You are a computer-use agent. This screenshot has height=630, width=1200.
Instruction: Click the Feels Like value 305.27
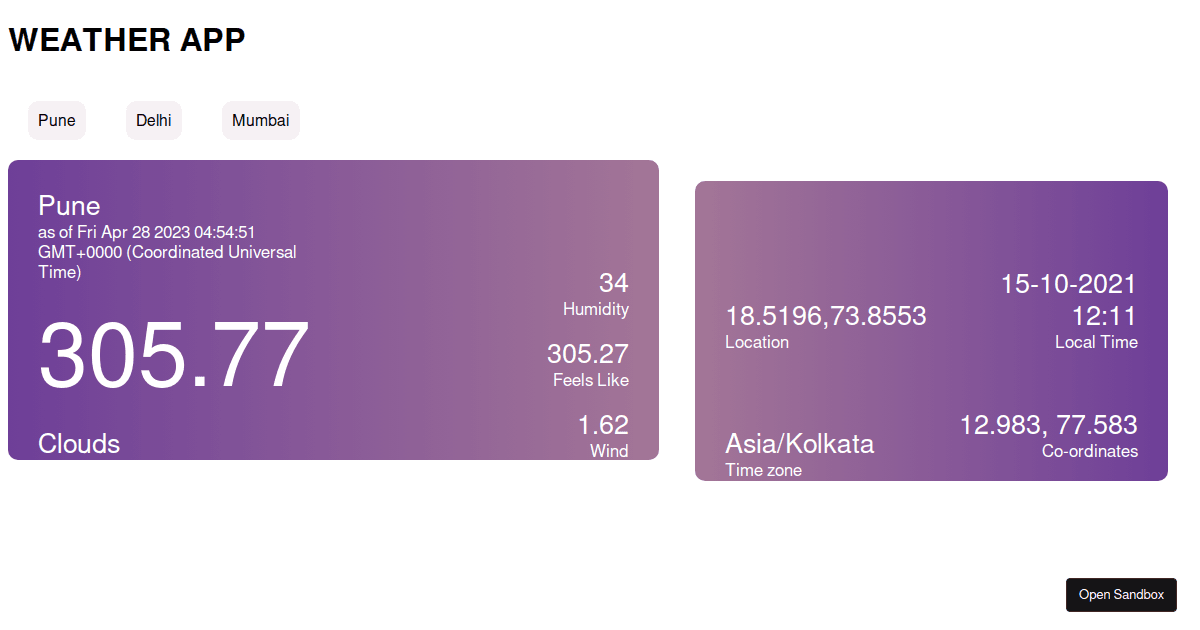point(588,354)
